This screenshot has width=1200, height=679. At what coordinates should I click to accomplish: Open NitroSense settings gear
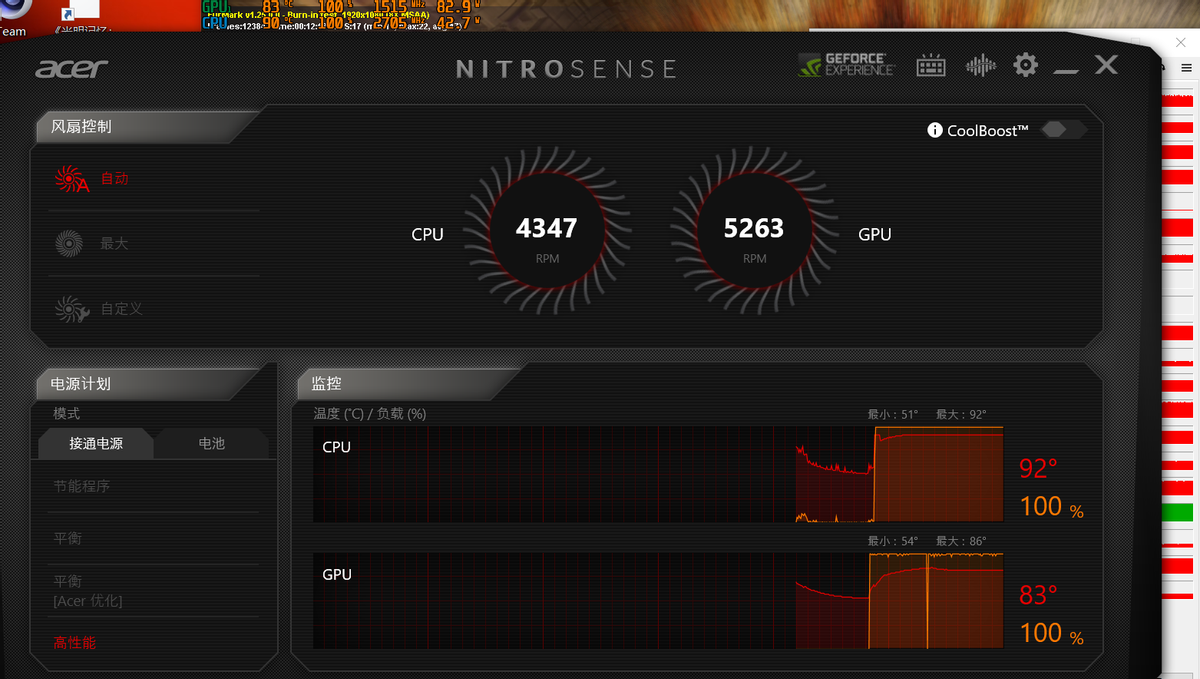point(1026,66)
